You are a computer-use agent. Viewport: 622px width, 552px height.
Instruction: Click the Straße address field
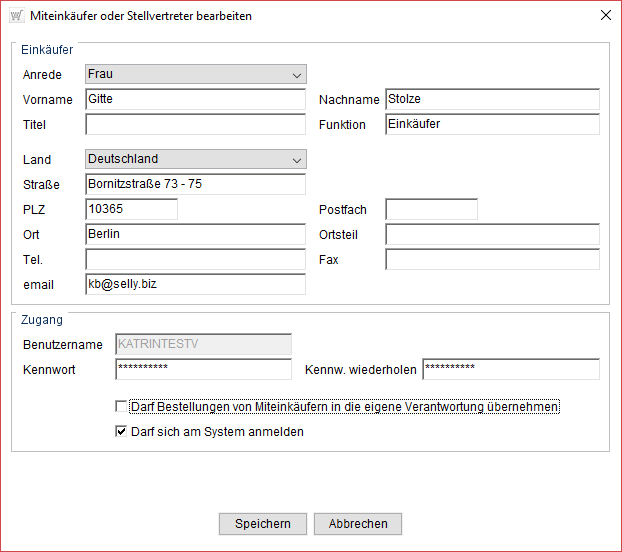pos(195,184)
